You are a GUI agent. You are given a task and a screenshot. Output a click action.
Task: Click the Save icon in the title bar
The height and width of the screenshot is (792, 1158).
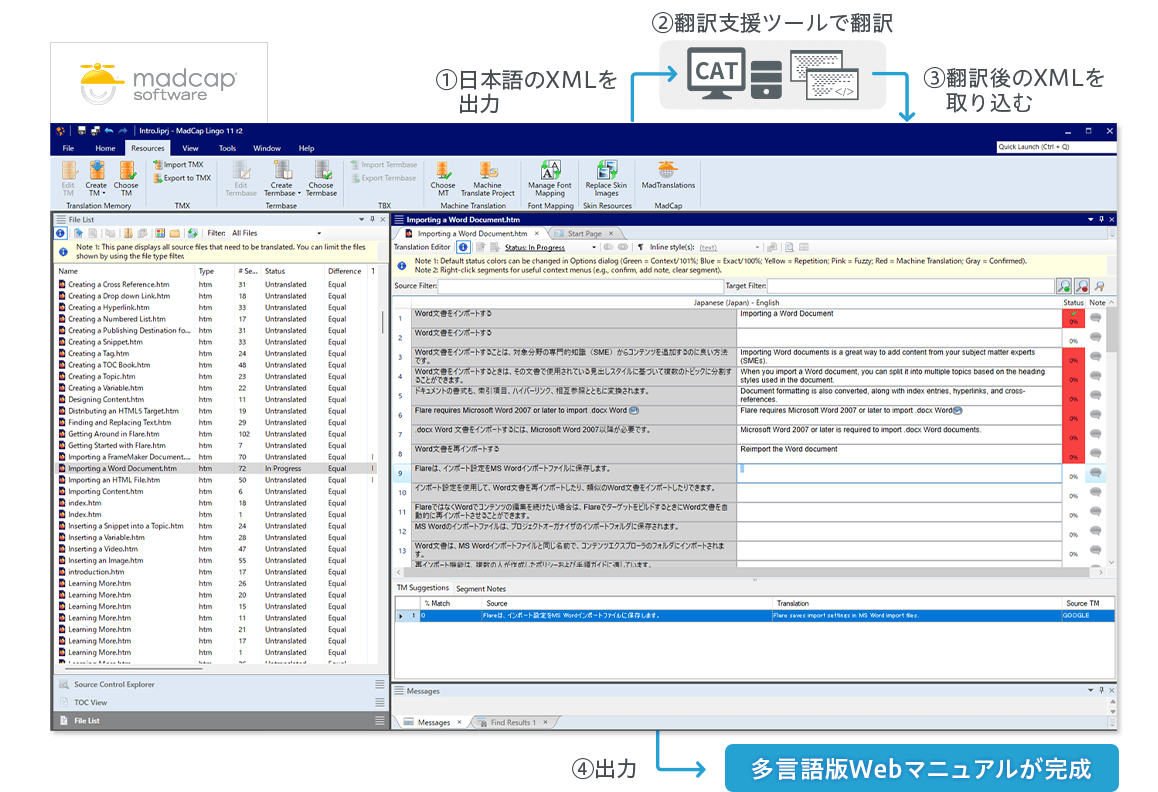pos(82,131)
